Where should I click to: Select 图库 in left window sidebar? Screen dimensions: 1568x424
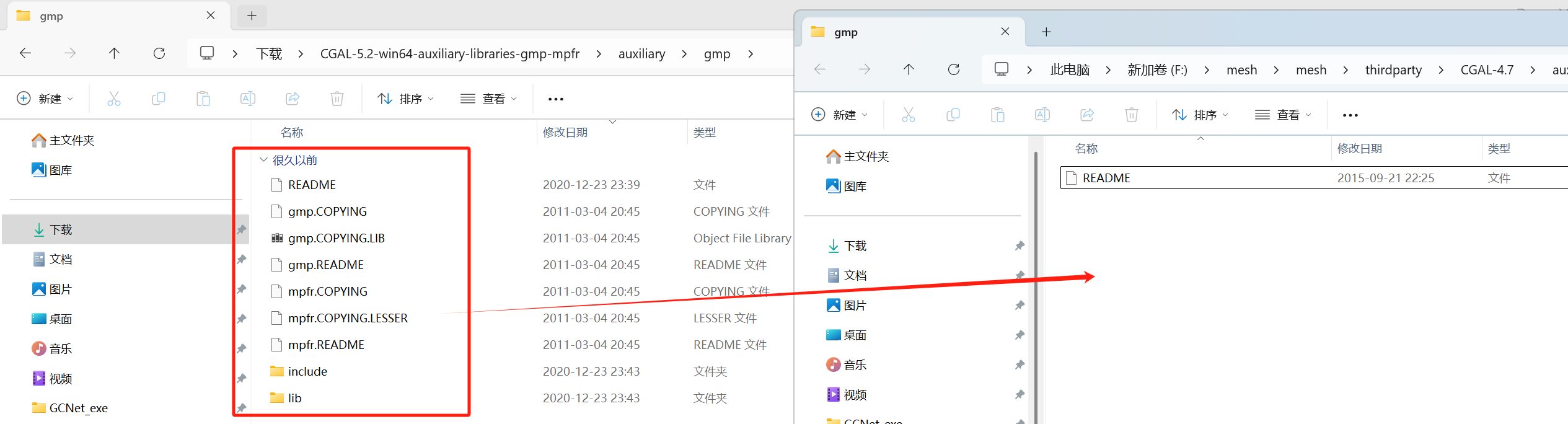pyautogui.click(x=52, y=170)
